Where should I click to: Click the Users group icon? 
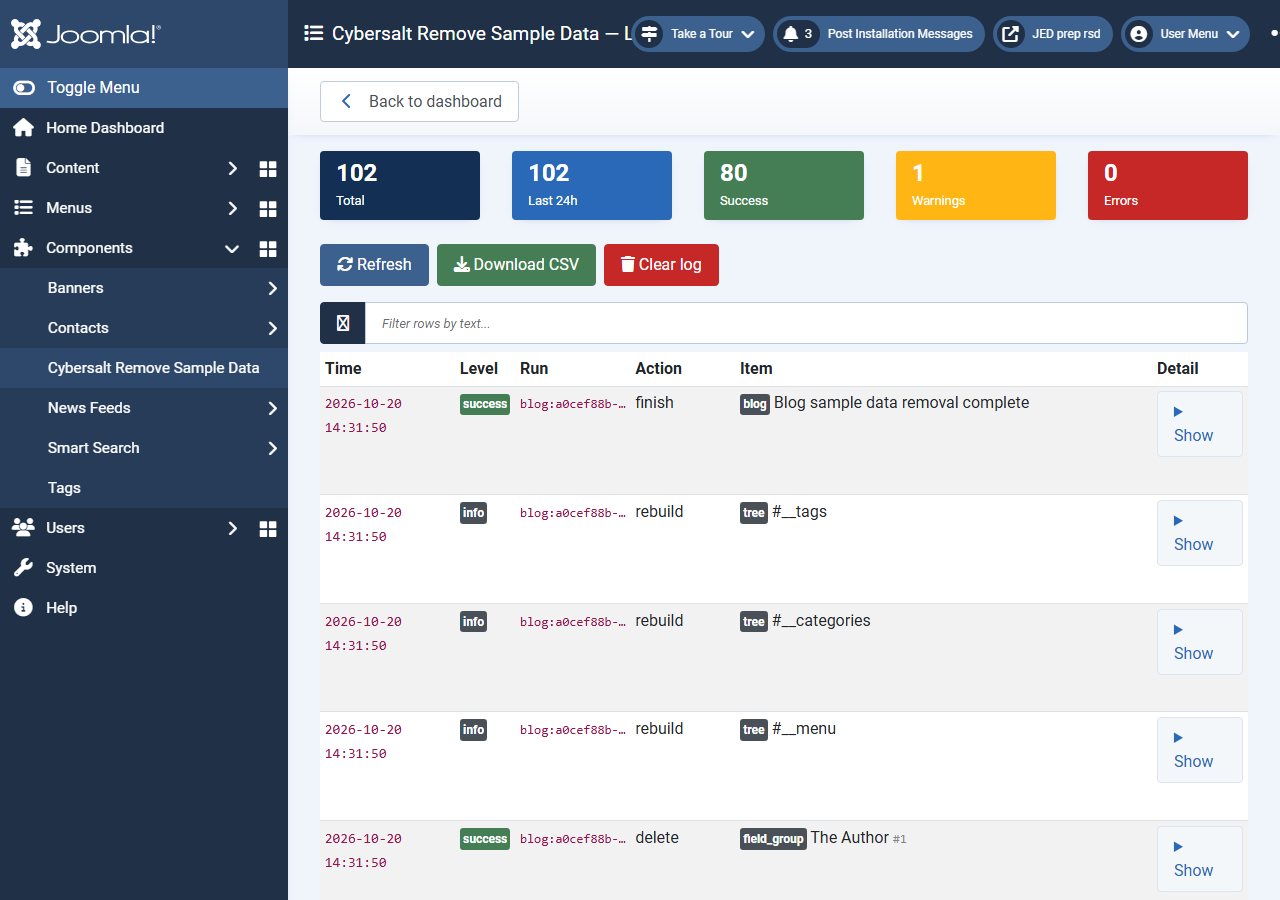tap(23, 528)
